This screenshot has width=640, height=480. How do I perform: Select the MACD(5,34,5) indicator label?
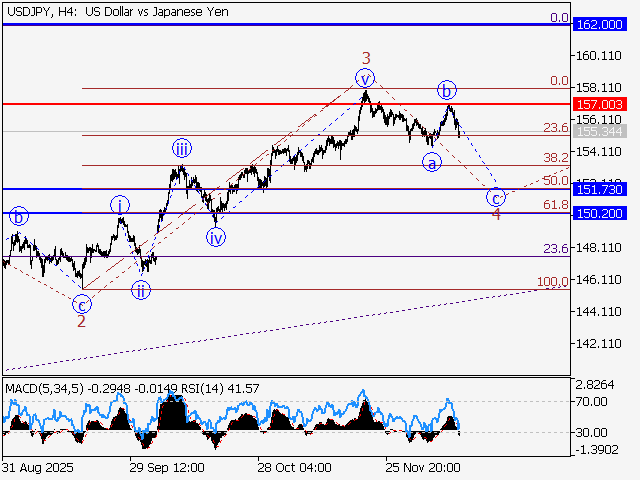coord(44,387)
